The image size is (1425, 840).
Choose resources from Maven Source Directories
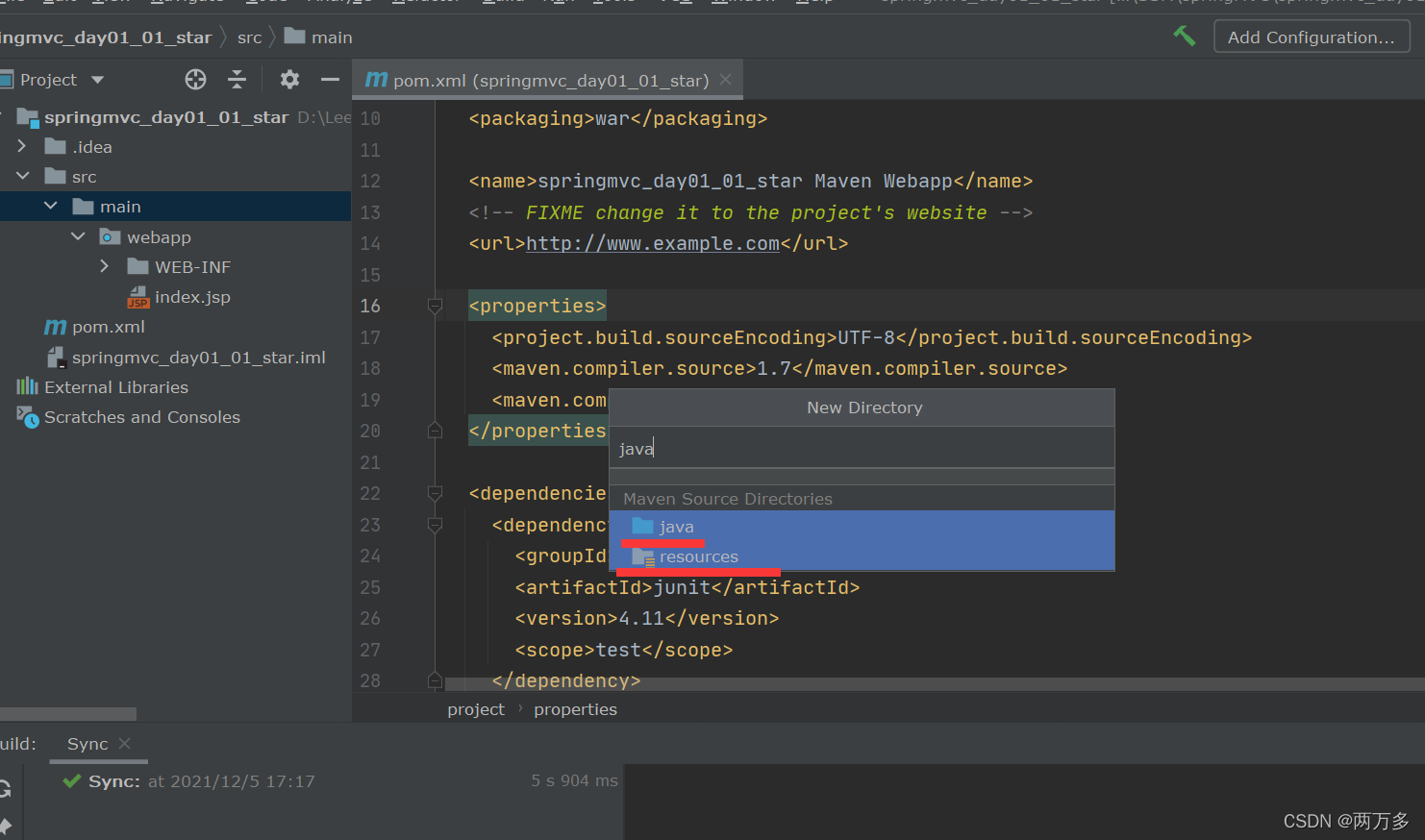point(862,556)
